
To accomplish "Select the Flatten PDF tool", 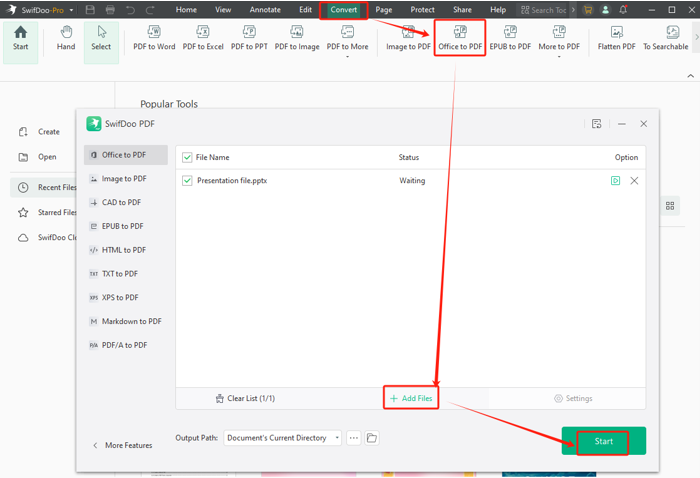I will 616,38.
